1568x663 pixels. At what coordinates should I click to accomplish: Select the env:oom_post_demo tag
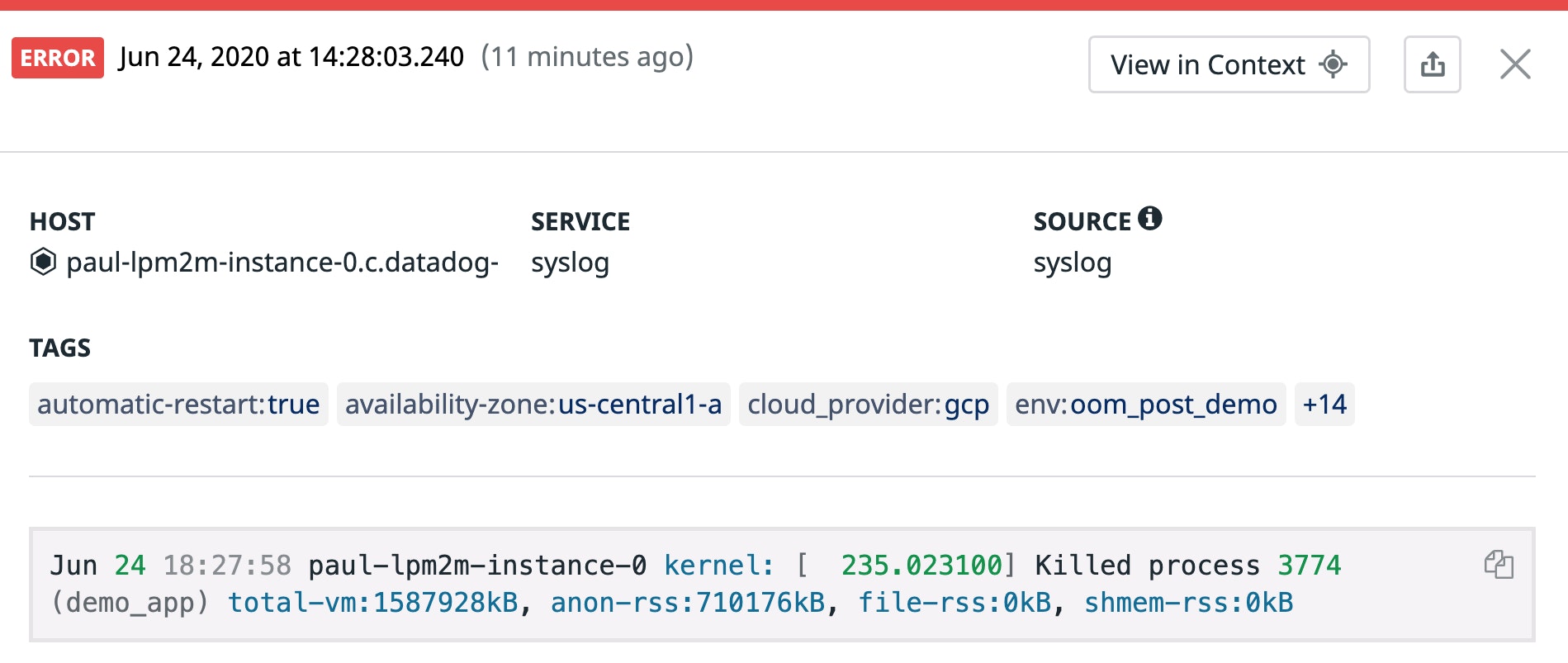[1145, 405]
